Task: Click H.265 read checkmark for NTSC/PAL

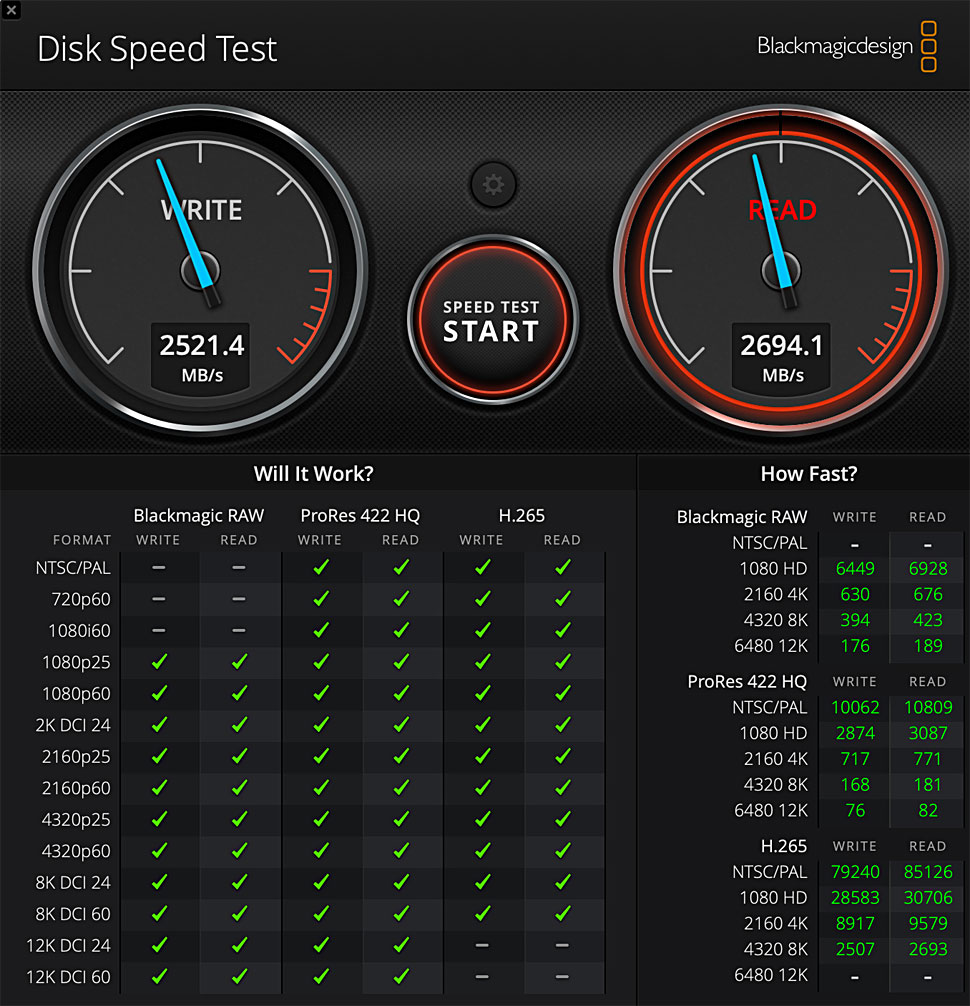Action: (563, 567)
